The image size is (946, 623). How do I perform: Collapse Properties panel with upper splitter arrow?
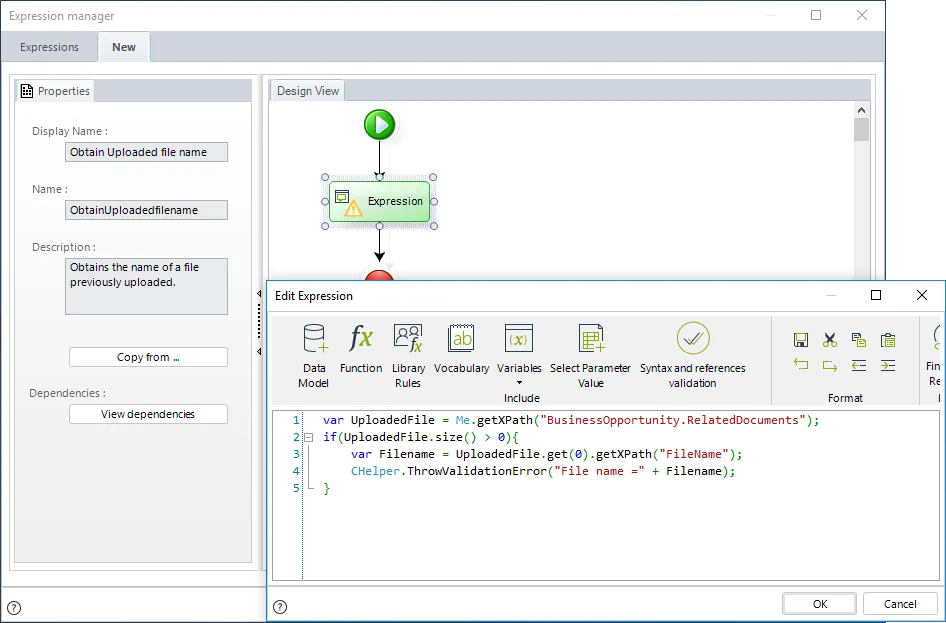(x=259, y=294)
